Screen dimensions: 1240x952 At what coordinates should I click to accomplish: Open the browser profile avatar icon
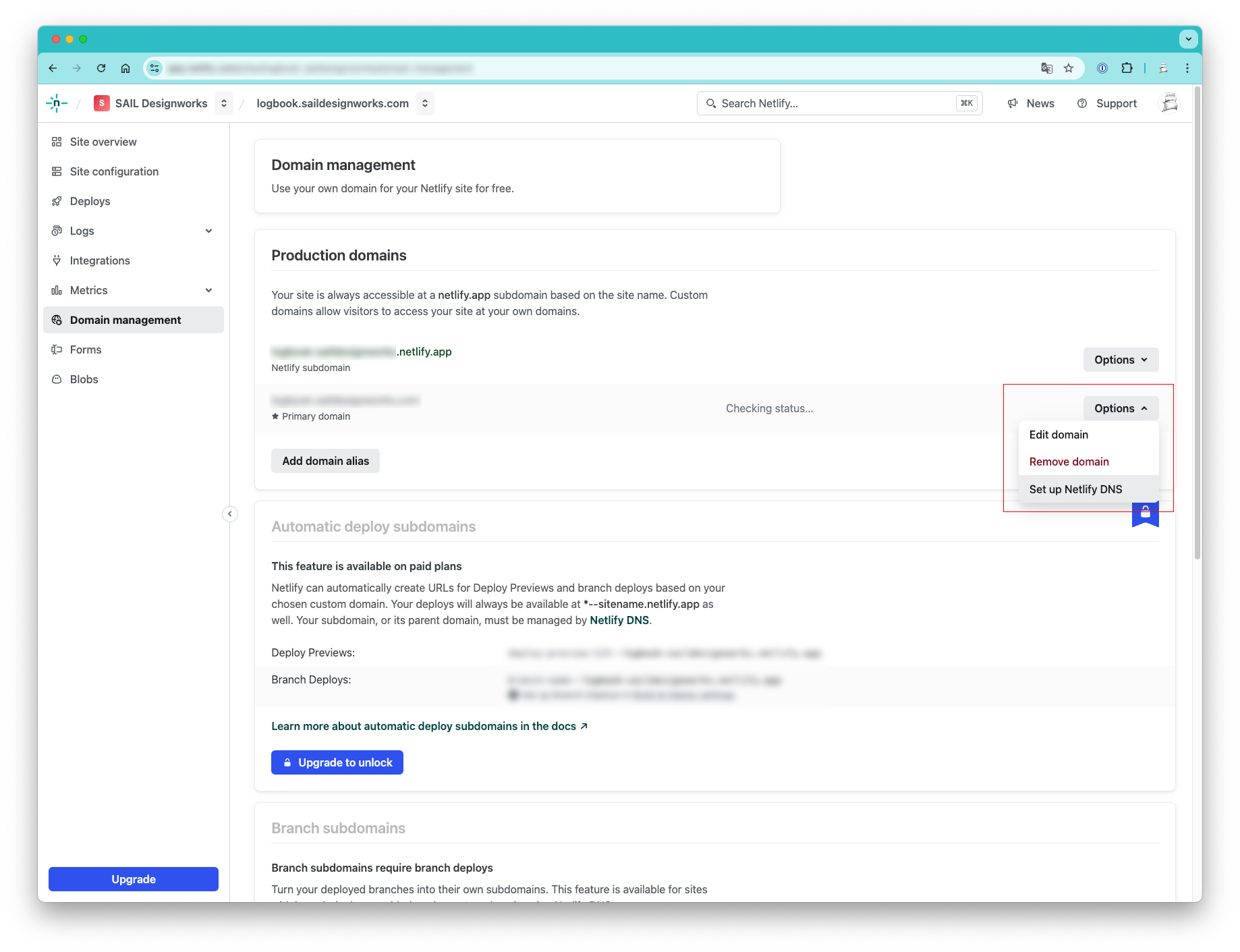1164,68
